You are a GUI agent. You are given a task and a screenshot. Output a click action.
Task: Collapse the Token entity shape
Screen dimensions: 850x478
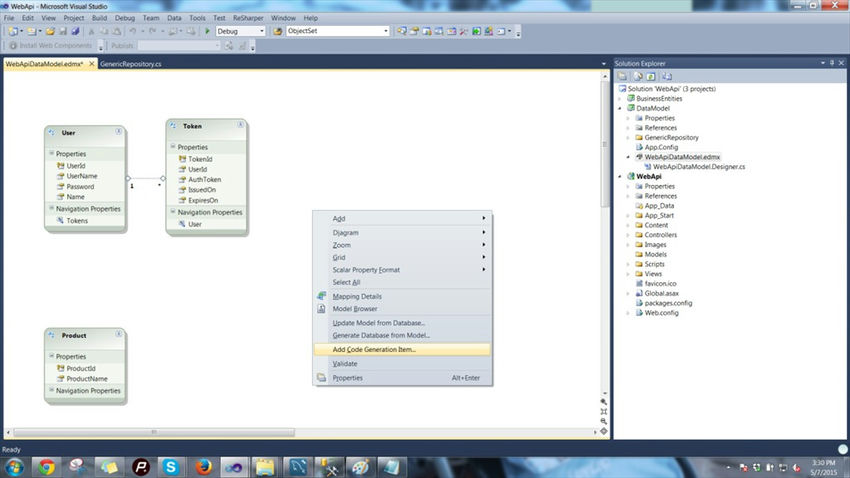[240, 125]
